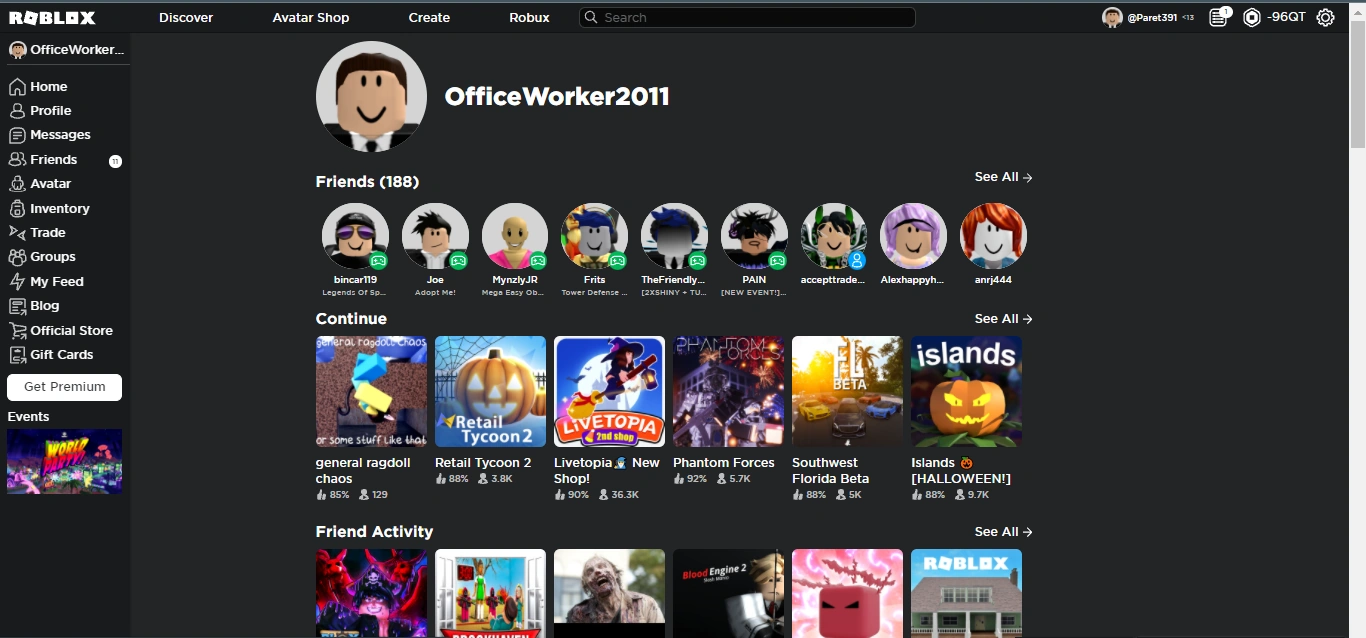
Task: Click the settings gear icon
Action: [x=1325, y=17]
